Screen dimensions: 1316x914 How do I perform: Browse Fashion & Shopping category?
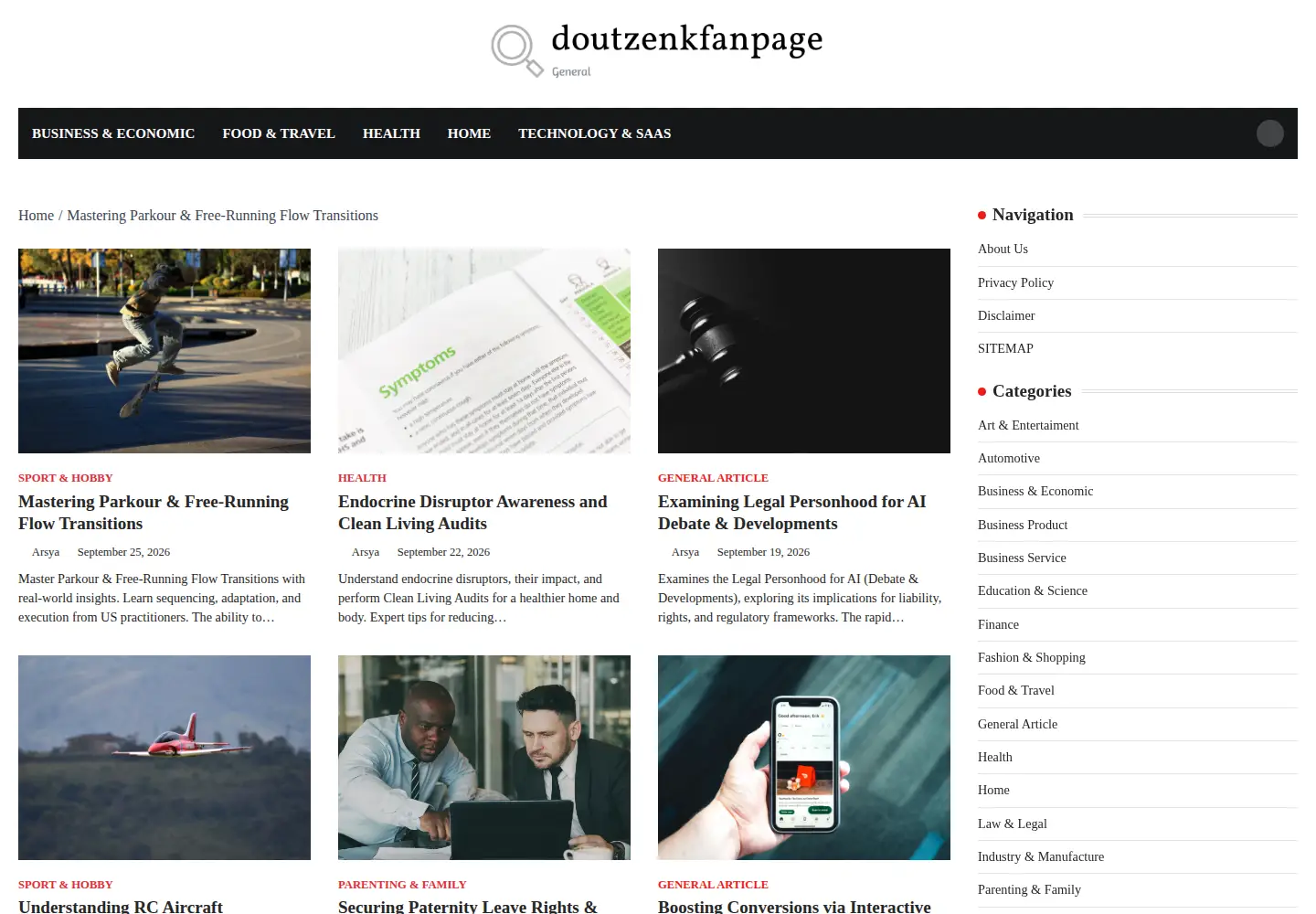(1032, 657)
